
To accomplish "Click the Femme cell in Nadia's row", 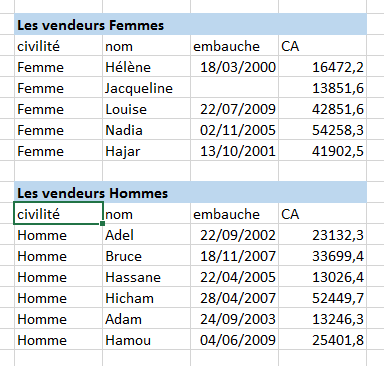I will pyautogui.click(x=58, y=129).
